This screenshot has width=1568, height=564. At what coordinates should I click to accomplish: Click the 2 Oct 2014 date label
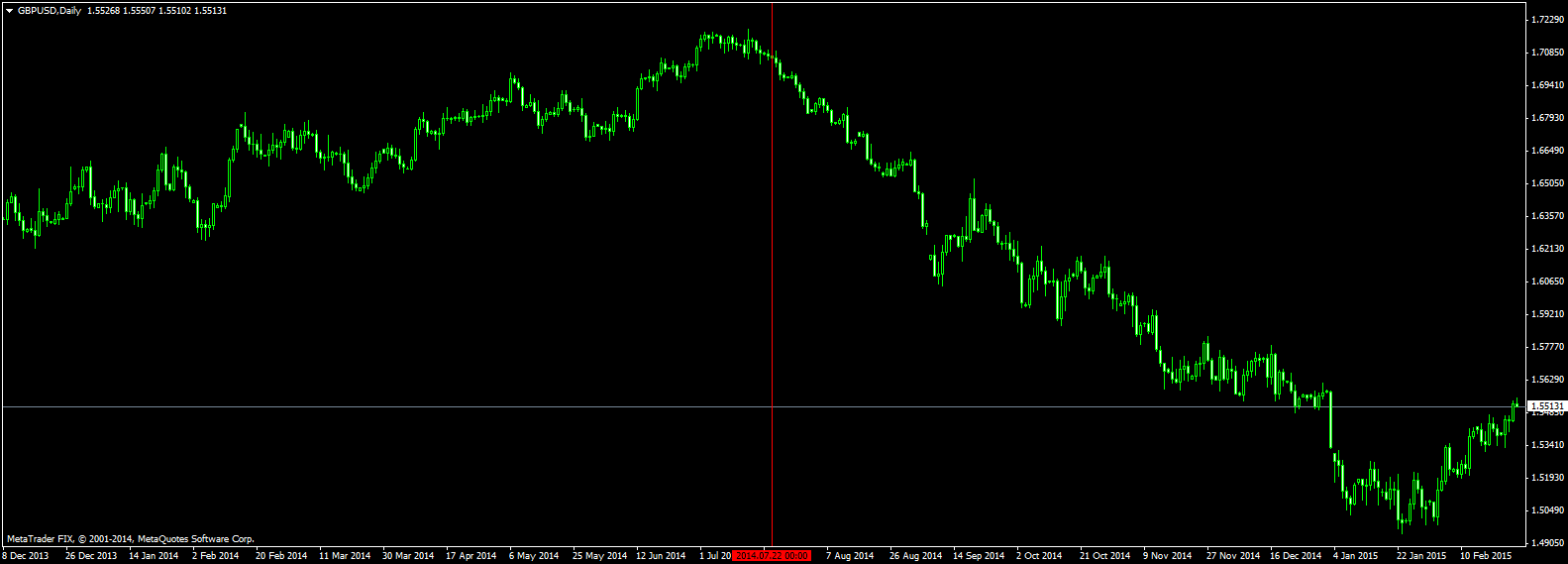point(1039,556)
